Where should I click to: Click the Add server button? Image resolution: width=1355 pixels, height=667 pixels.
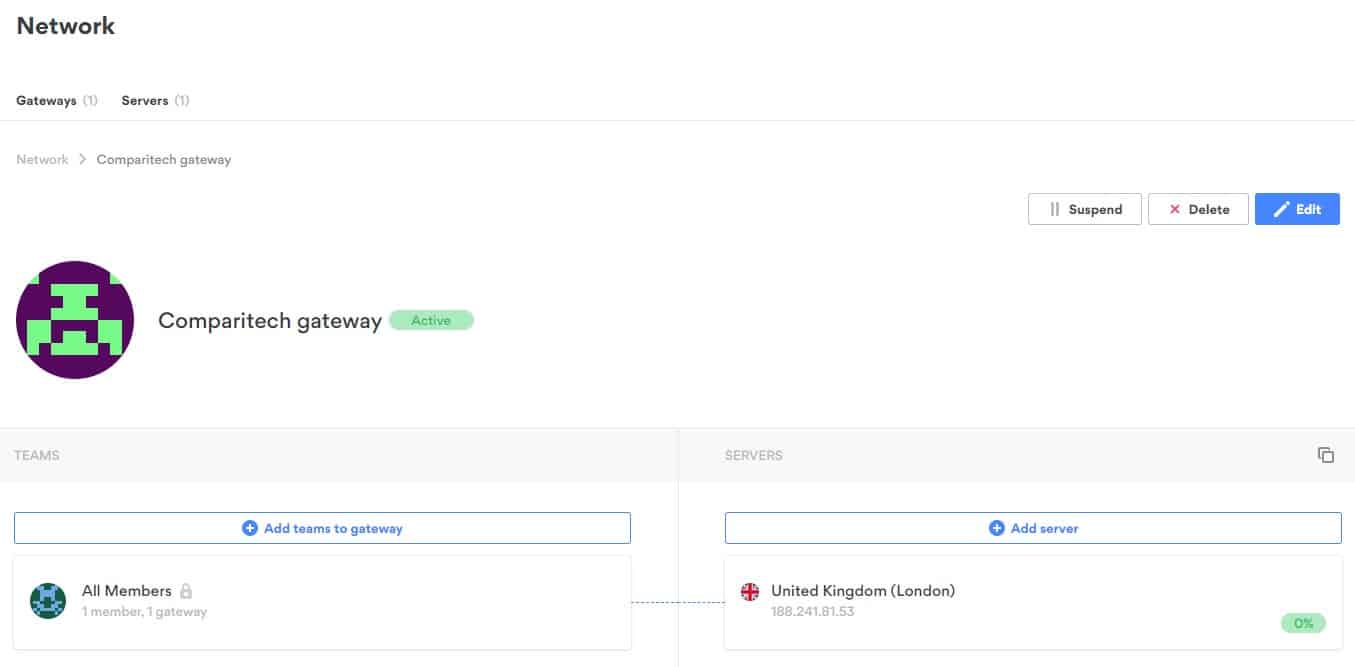(x=1033, y=528)
